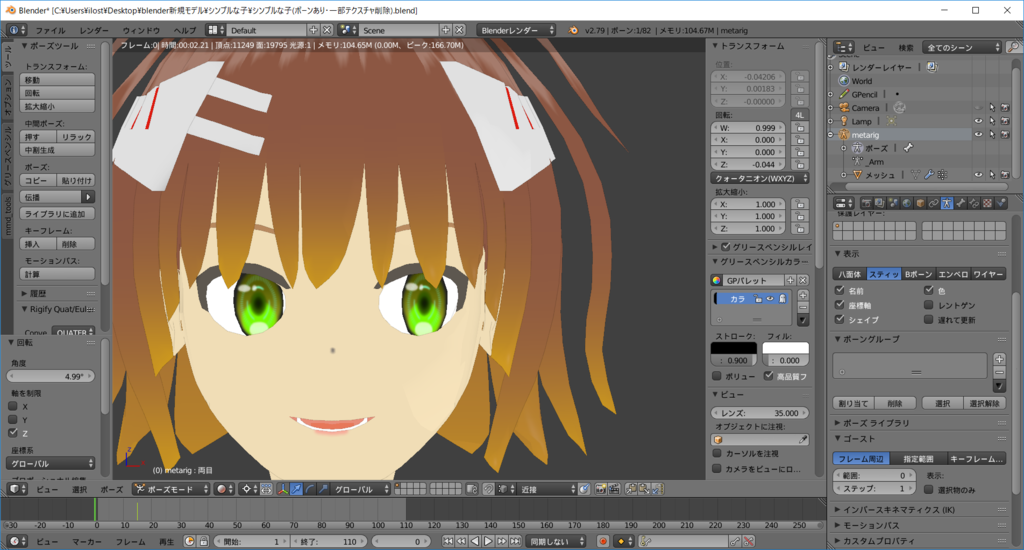Click the OpenGL render image icon
The width and height of the screenshot is (1024, 550).
pos(600,489)
